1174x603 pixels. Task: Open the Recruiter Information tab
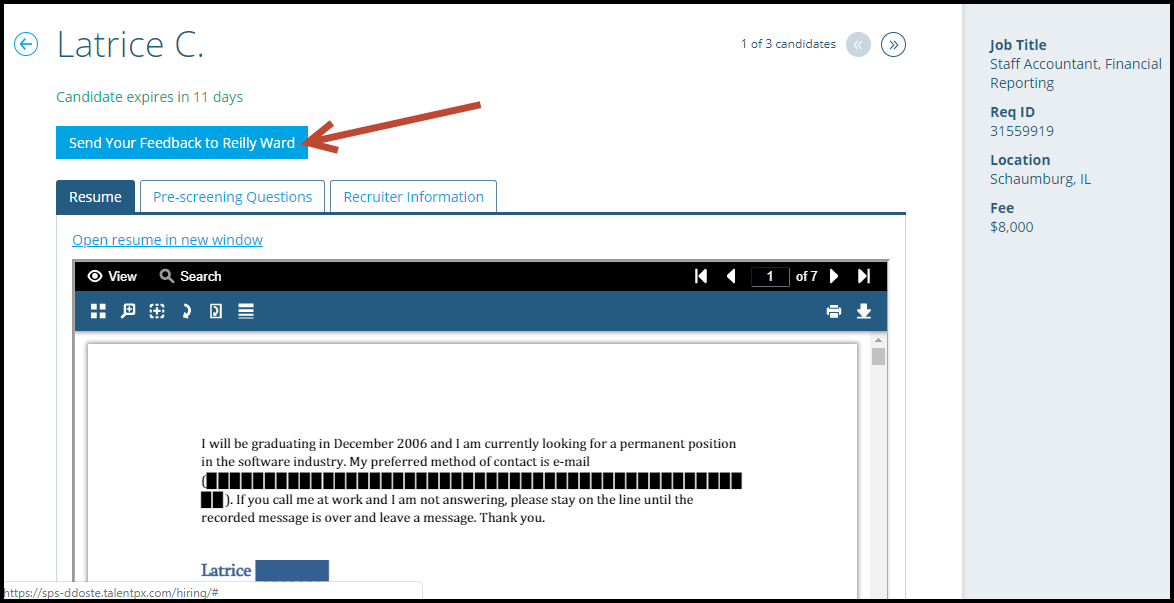click(413, 196)
